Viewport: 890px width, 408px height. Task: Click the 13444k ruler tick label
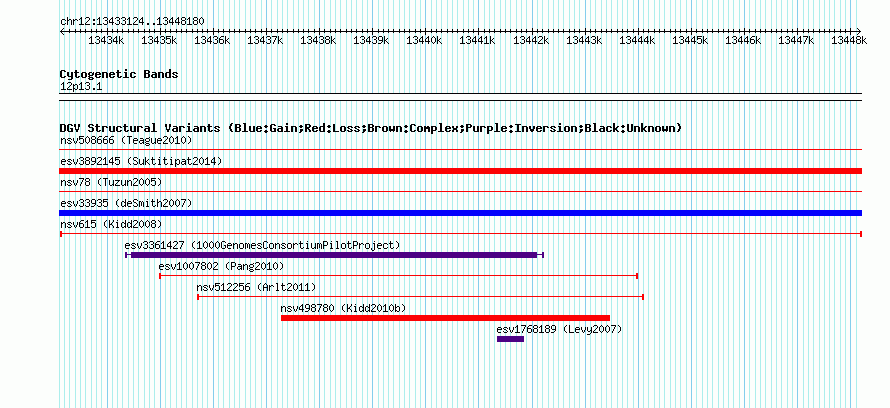pos(637,40)
